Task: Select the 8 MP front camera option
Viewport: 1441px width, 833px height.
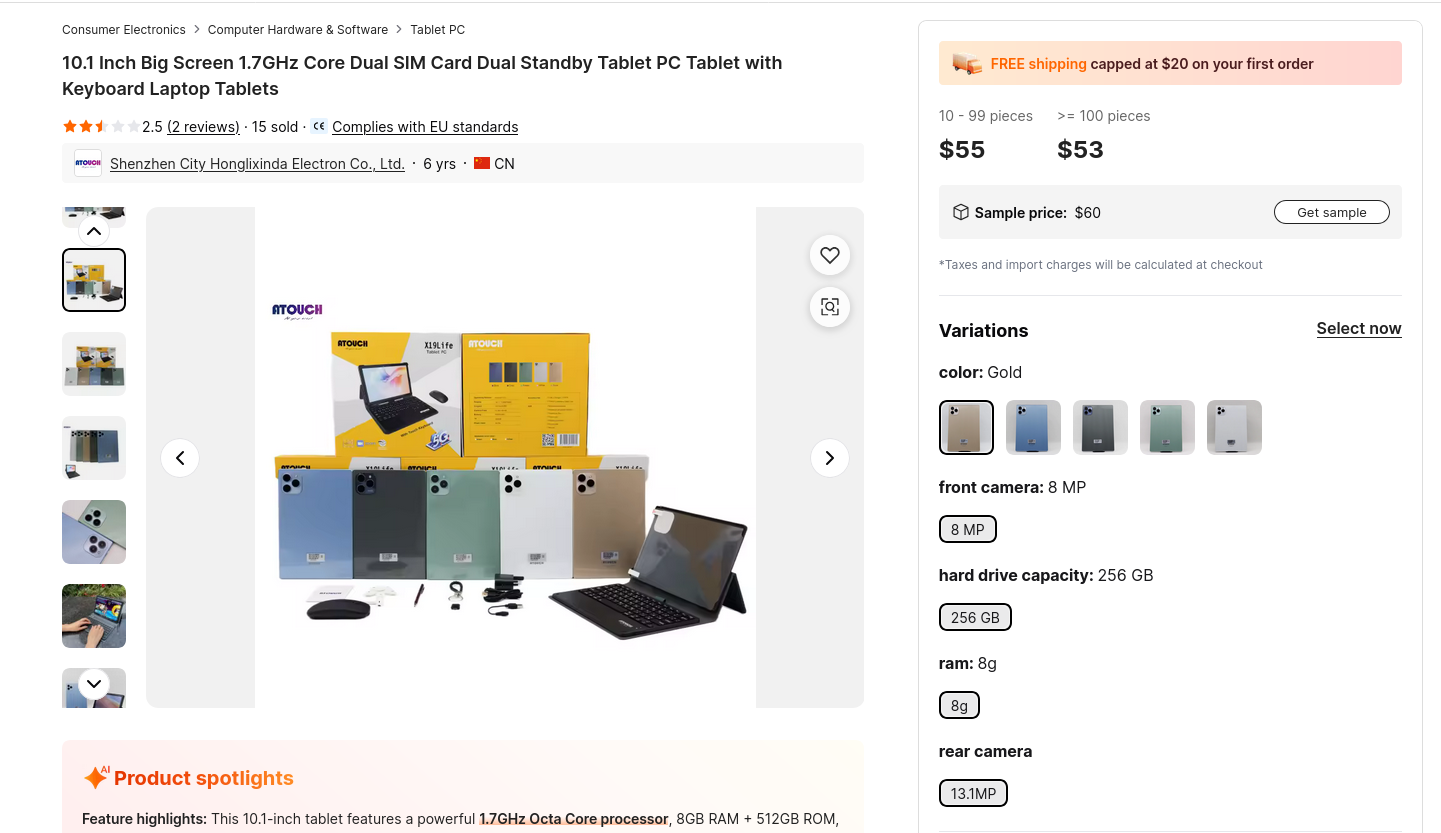Action: (x=967, y=530)
